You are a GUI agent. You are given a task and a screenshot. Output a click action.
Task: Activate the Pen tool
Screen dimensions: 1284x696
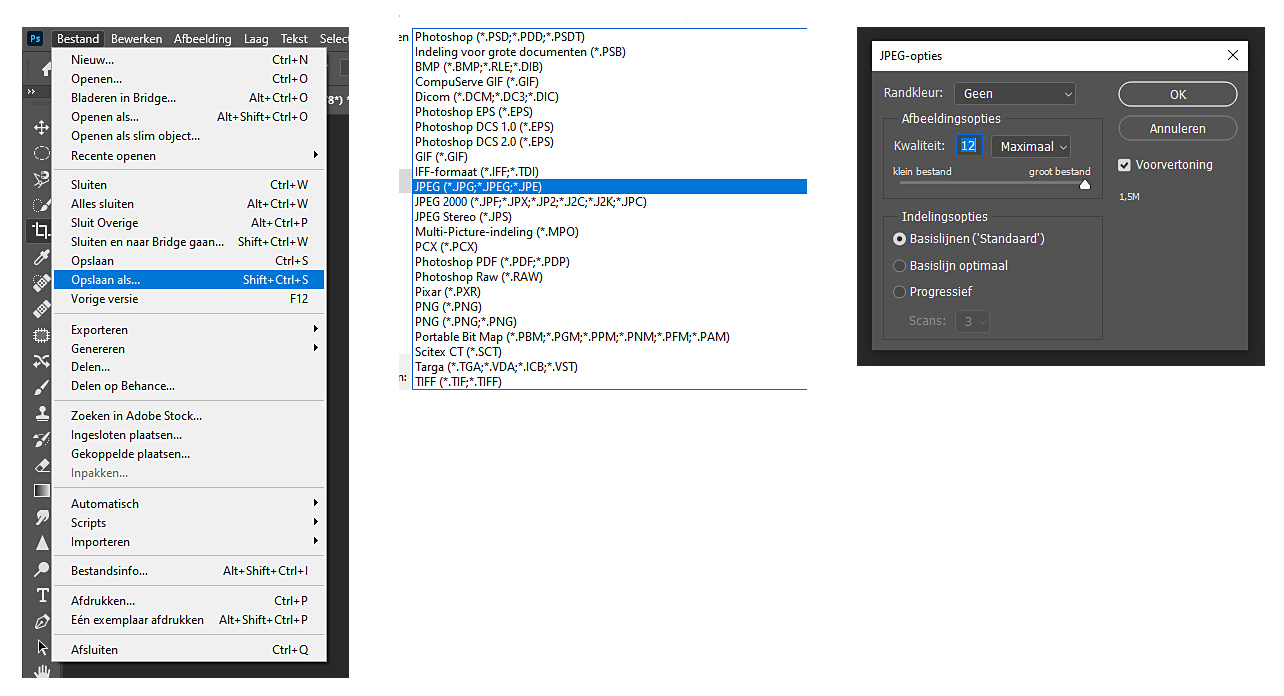[x=41, y=621]
